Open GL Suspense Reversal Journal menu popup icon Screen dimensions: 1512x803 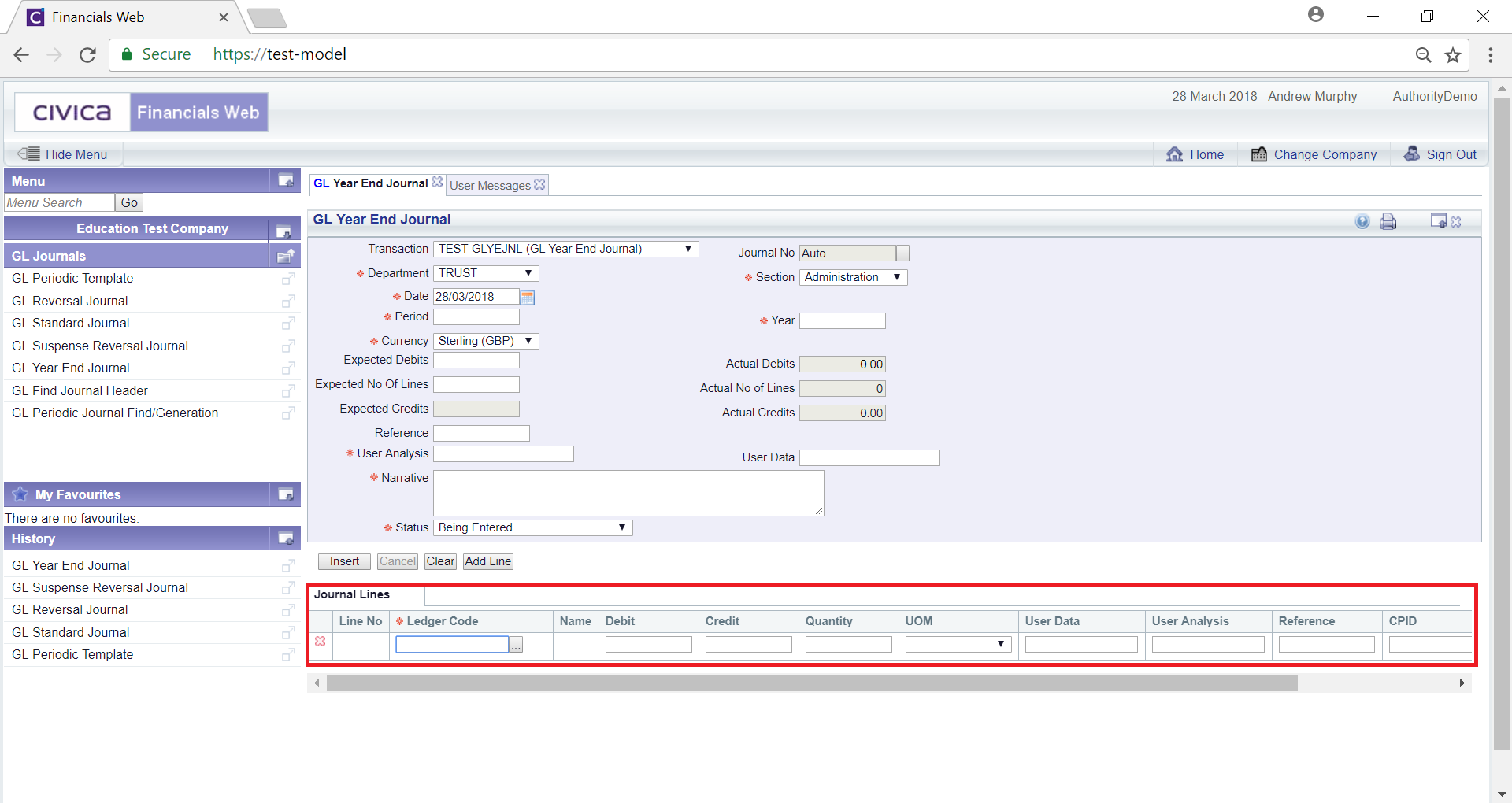288,346
